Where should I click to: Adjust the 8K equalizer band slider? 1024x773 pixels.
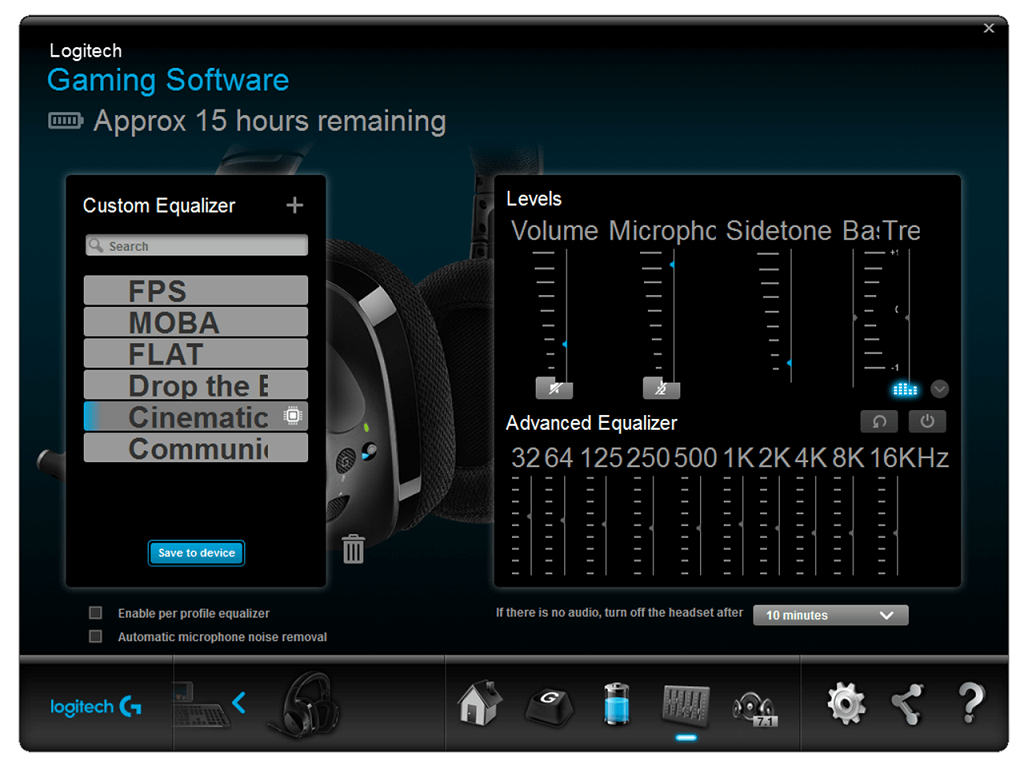point(852,533)
